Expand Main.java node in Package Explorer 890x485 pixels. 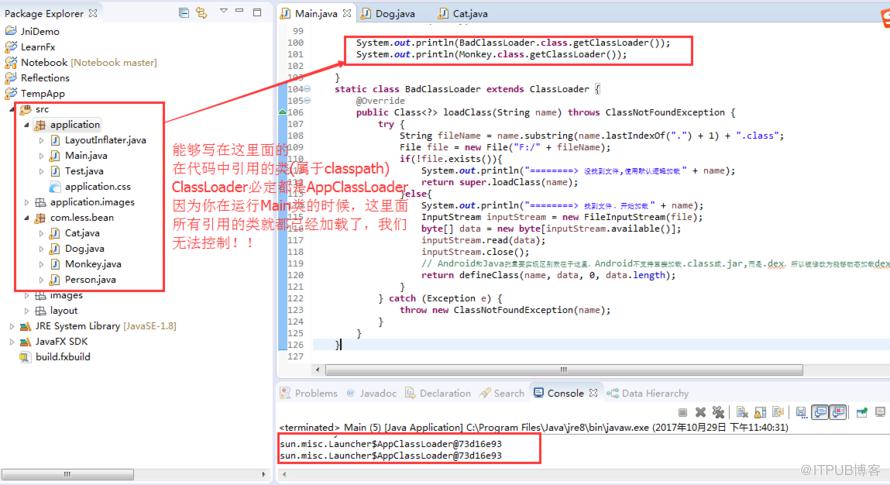point(41,155)
